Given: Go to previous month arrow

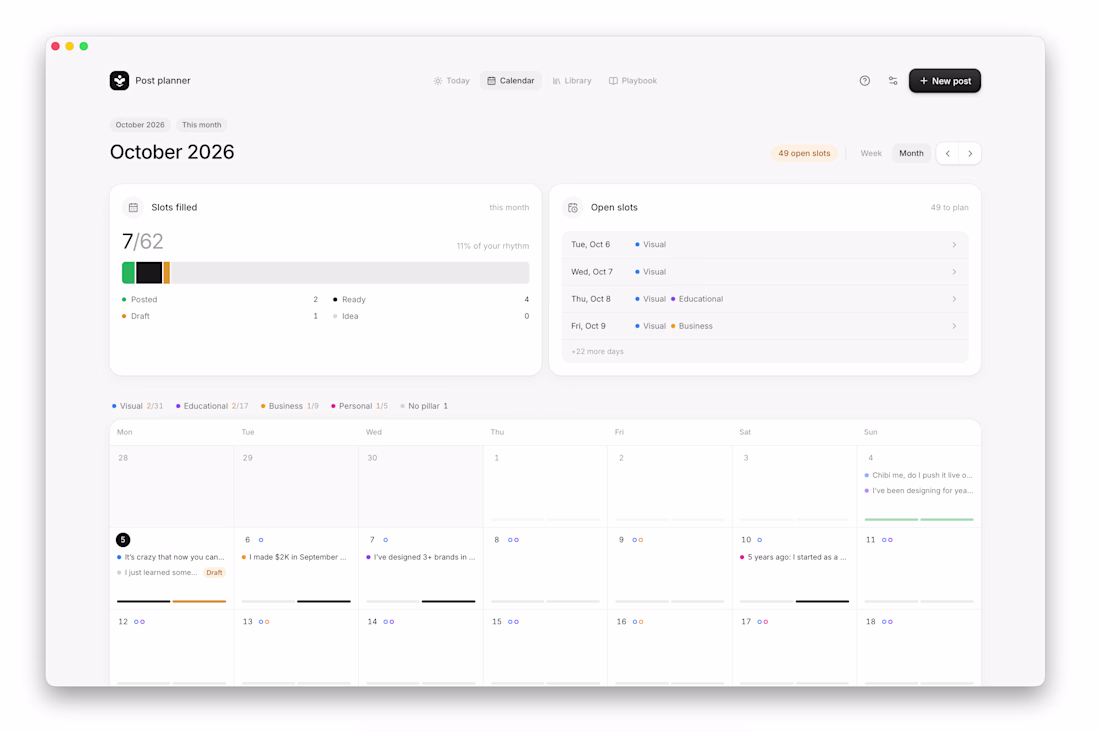Looking at the screenshot, I should [948, 154].
